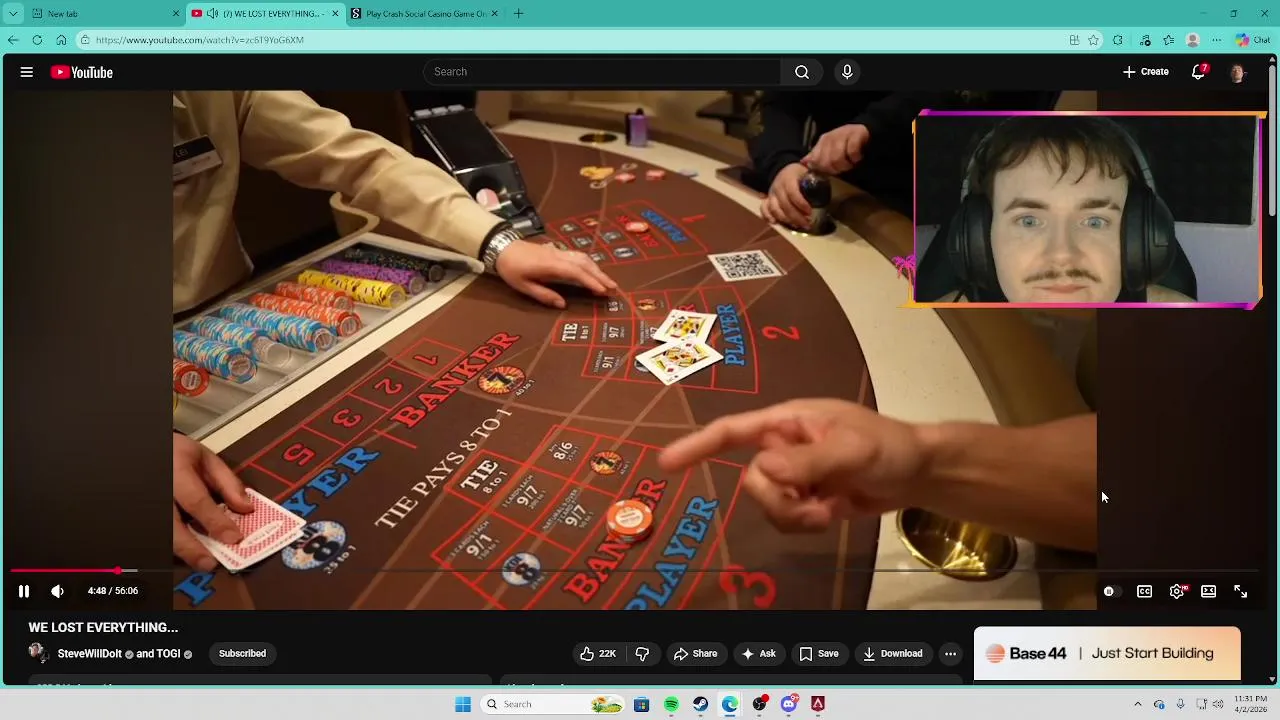The width and height of the screenshot is (1280, 720).
Task: Open YouTube account avatar menu
Action: 1238,72
